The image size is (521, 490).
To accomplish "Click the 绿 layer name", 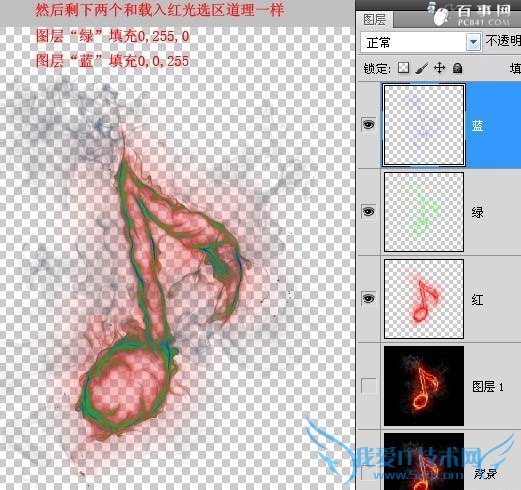I will [x=477, y=212].
